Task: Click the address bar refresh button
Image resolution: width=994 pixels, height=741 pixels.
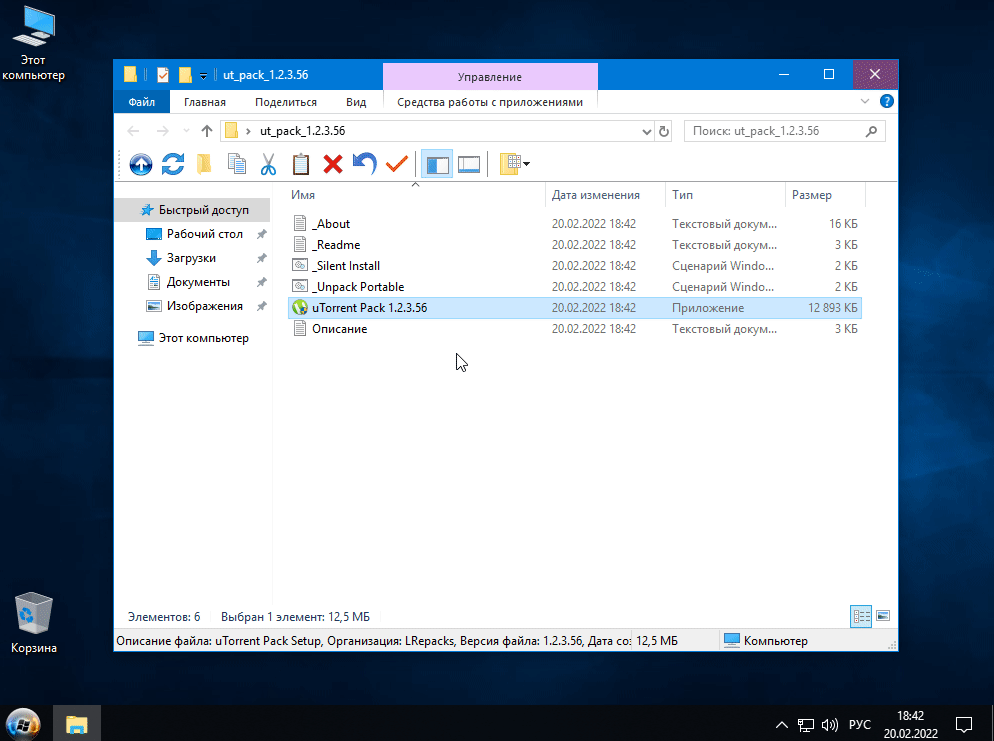Action: pyautogui.click(x=664, y=131)
